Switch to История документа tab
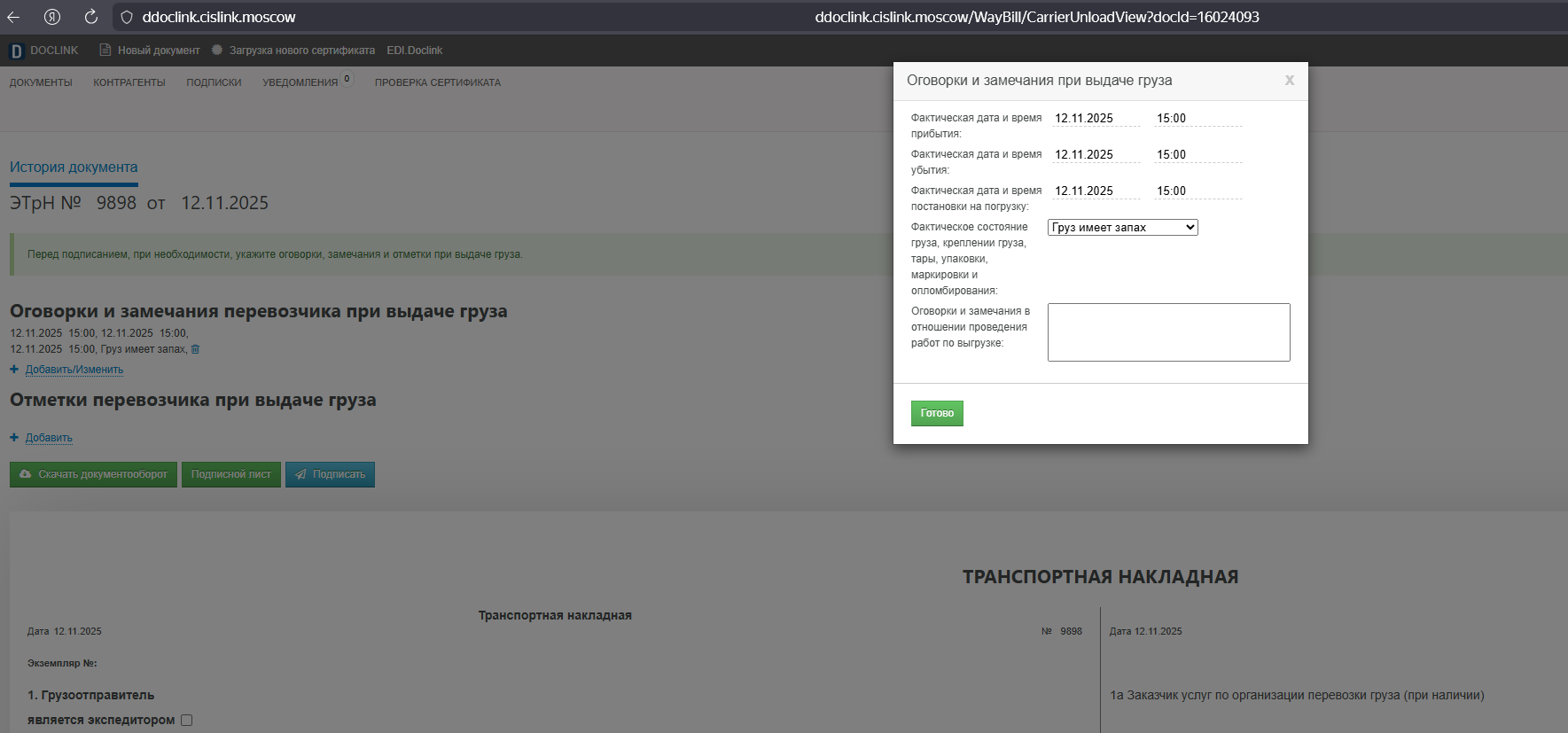Image resolution: width=1568 pixels, height=733 pixels. (74, 168)
